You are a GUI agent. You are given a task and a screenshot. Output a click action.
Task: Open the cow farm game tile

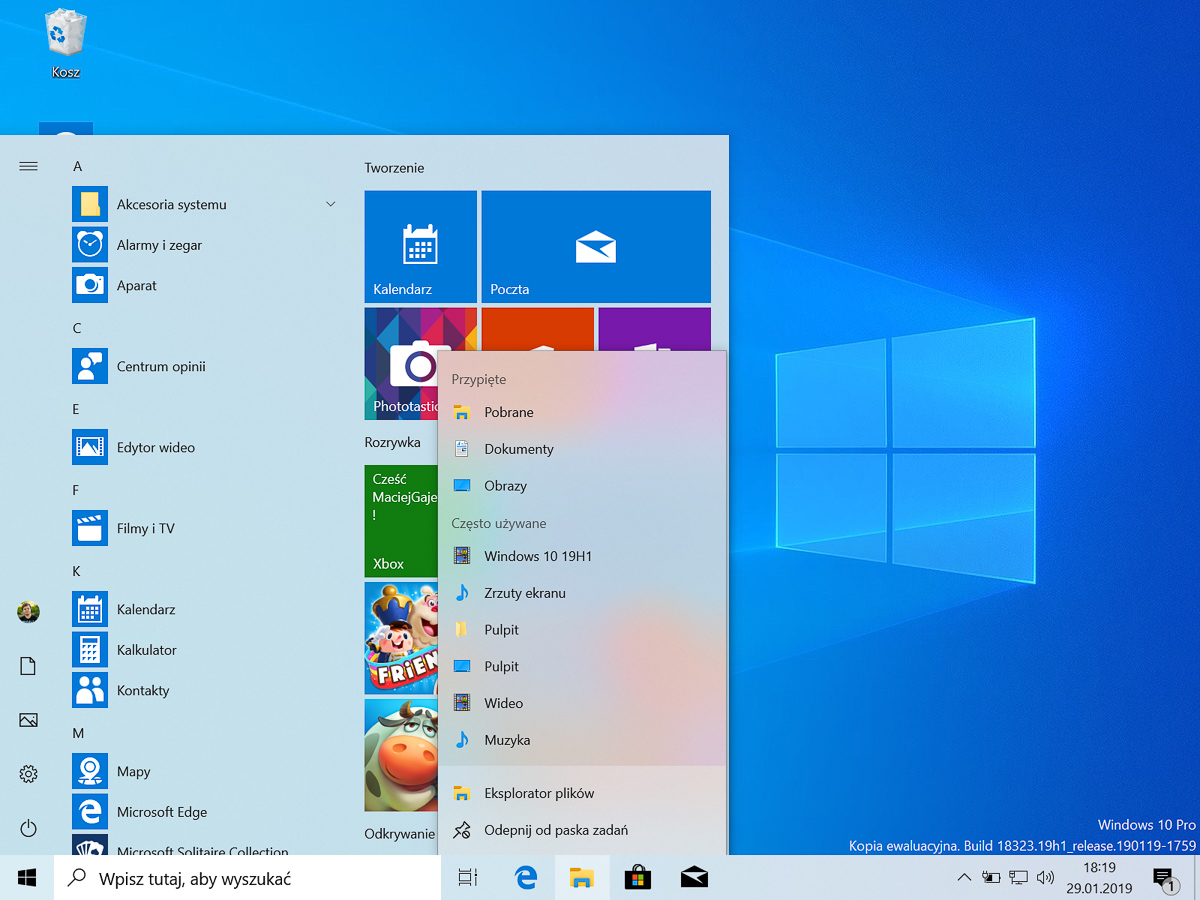[x=401, y=755]
